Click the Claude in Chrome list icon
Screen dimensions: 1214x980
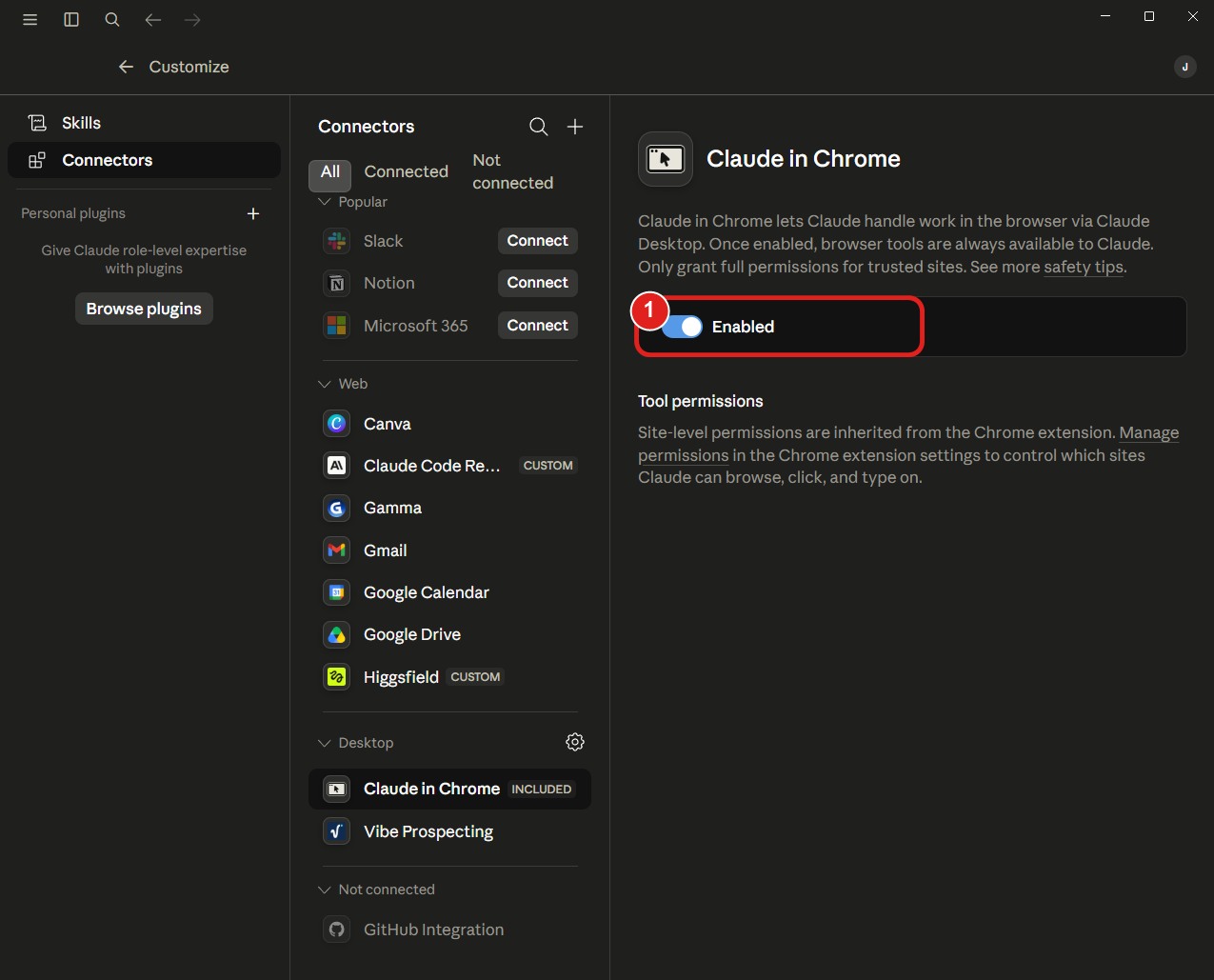coord(337,789)
